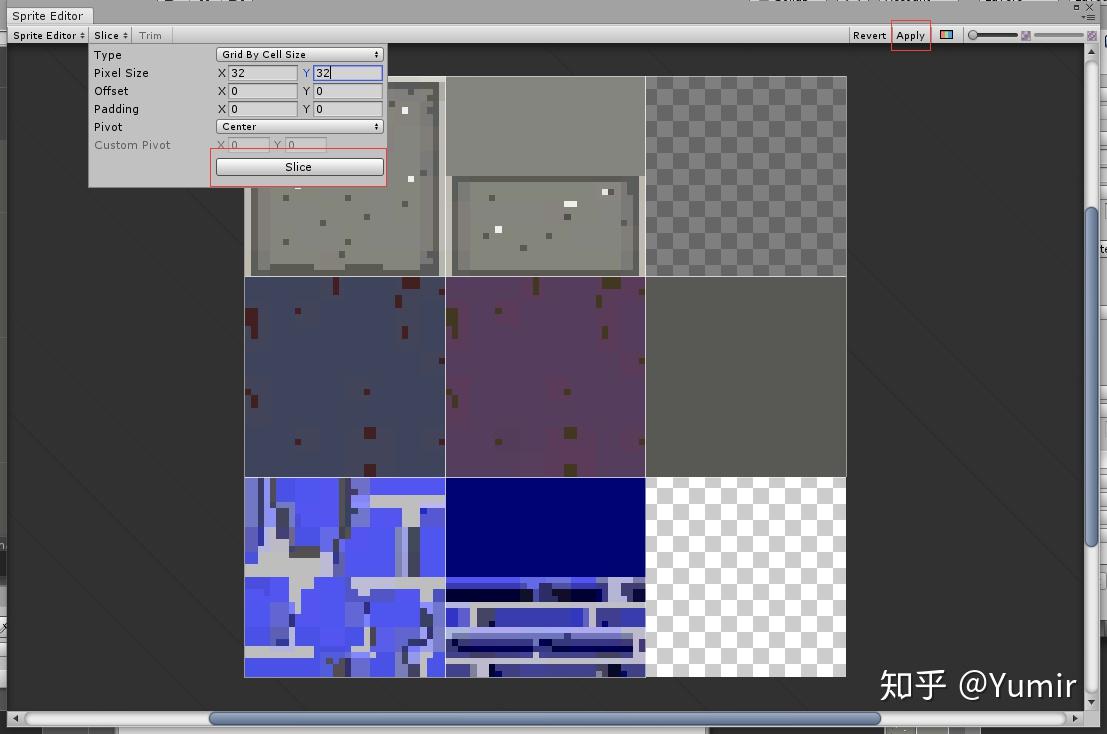The image size is (1107, 734).
Task: Select the white checkered empty tile
Action: click(x=746, y=577)
